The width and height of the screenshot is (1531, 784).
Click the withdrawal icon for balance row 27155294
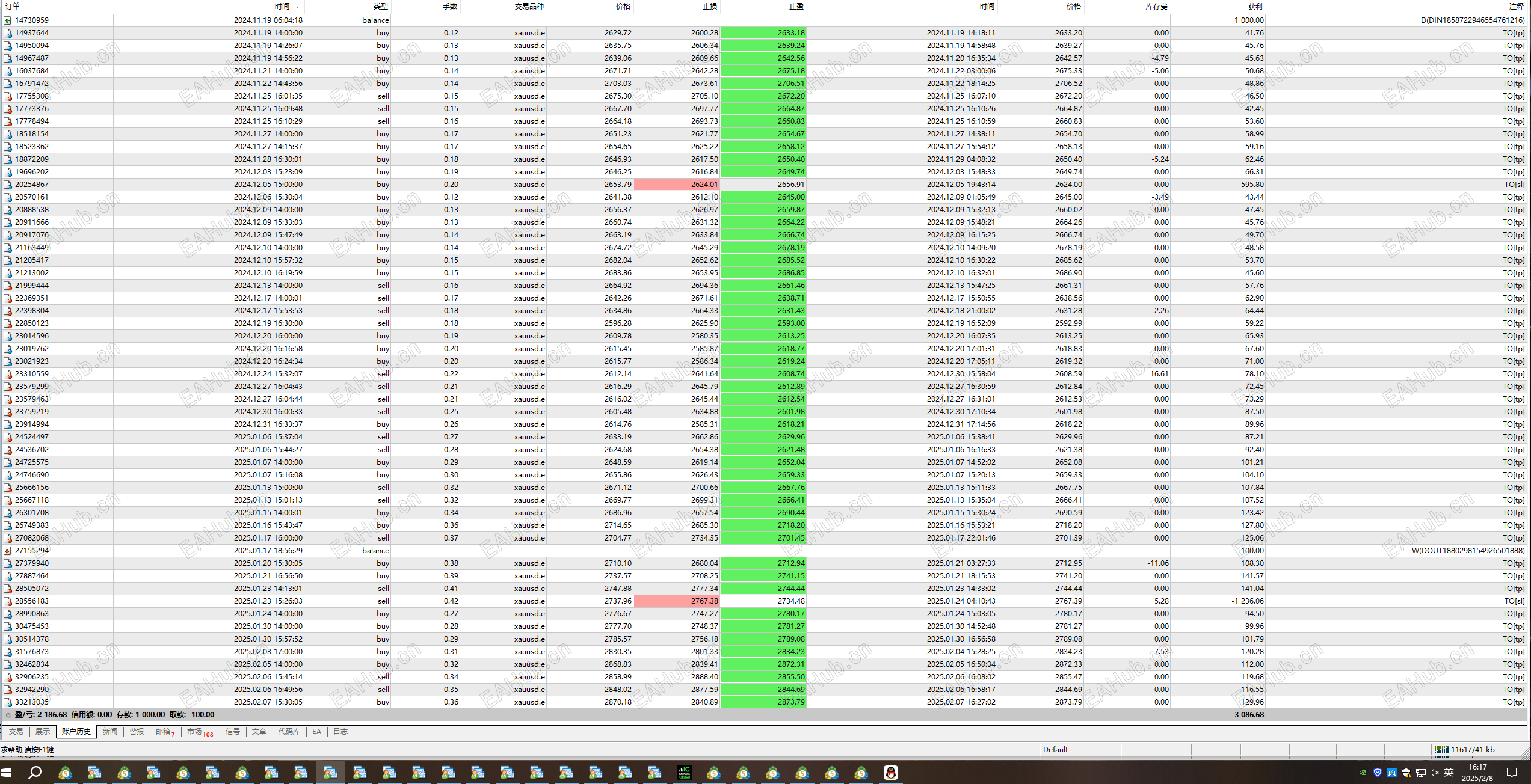pos(7,551)
